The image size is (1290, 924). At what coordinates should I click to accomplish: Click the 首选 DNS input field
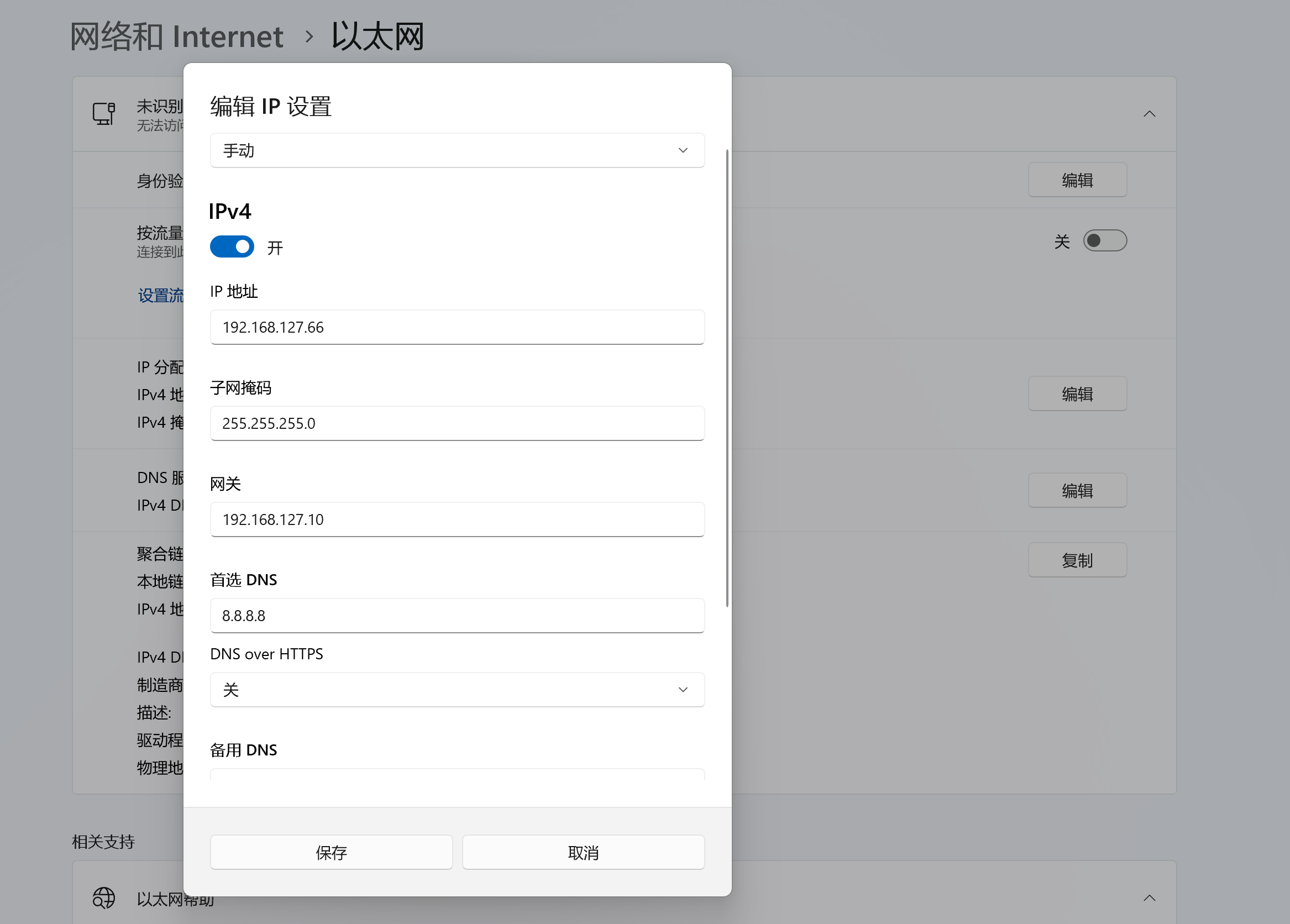click(457, 616)
